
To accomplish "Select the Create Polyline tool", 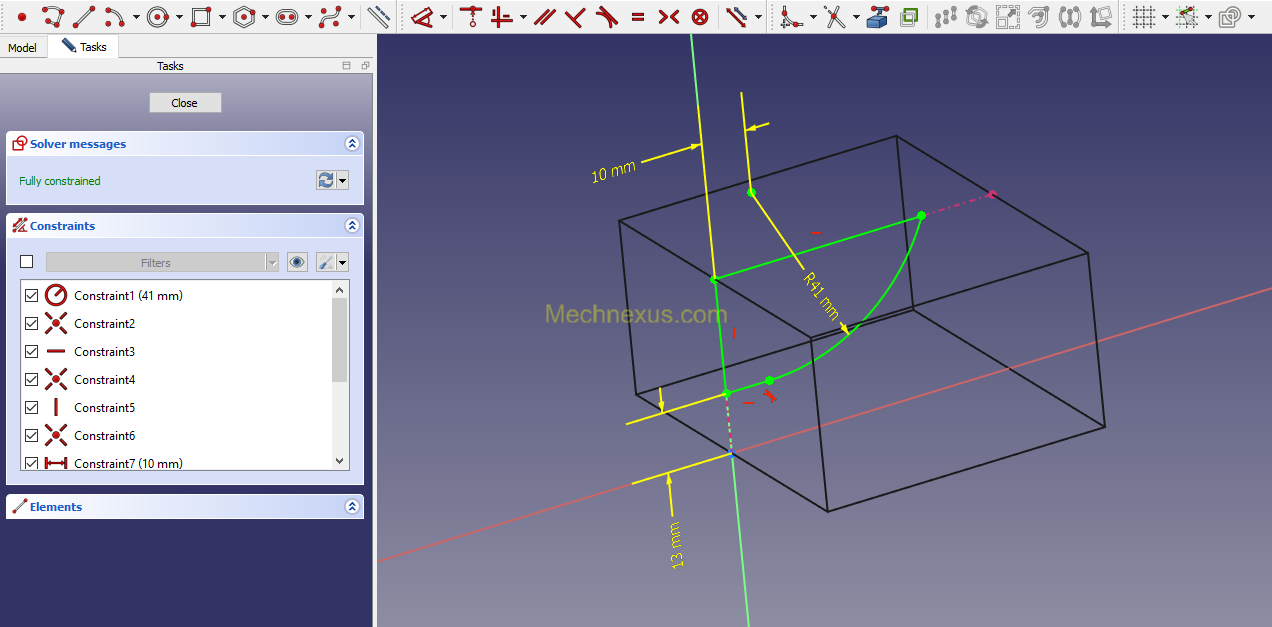I will click(x=53, y=17).
